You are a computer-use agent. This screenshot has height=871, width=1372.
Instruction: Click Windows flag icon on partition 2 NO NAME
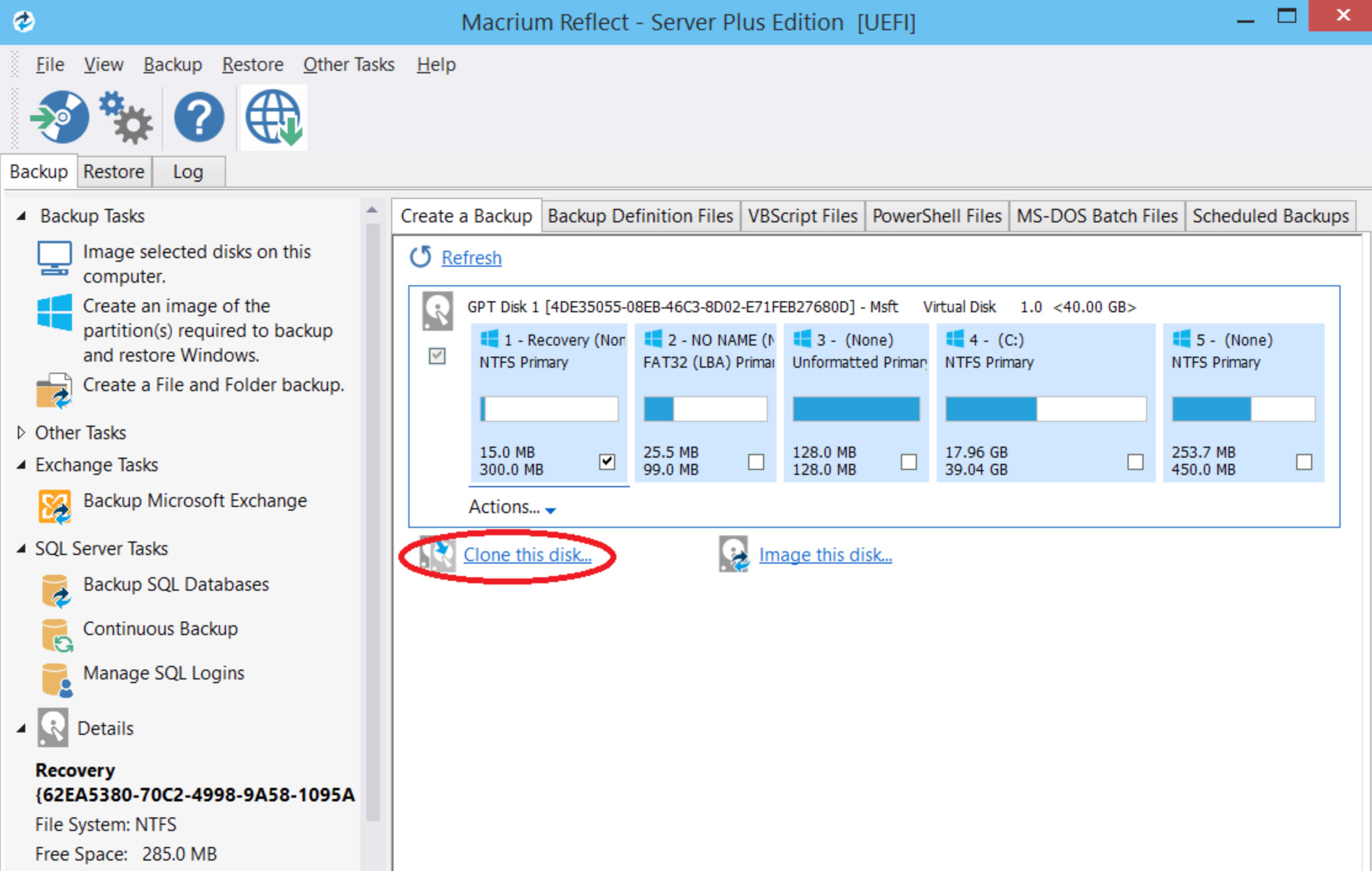[653, 339]
